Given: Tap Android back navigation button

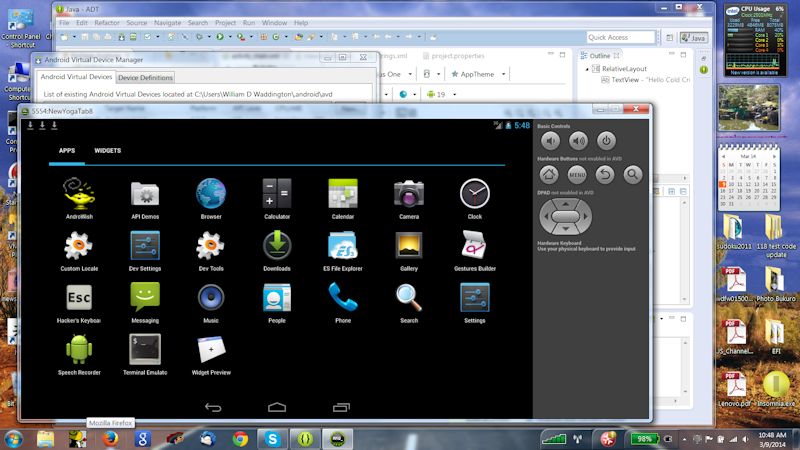Looking at the screenshot, I should pos(213,407).
